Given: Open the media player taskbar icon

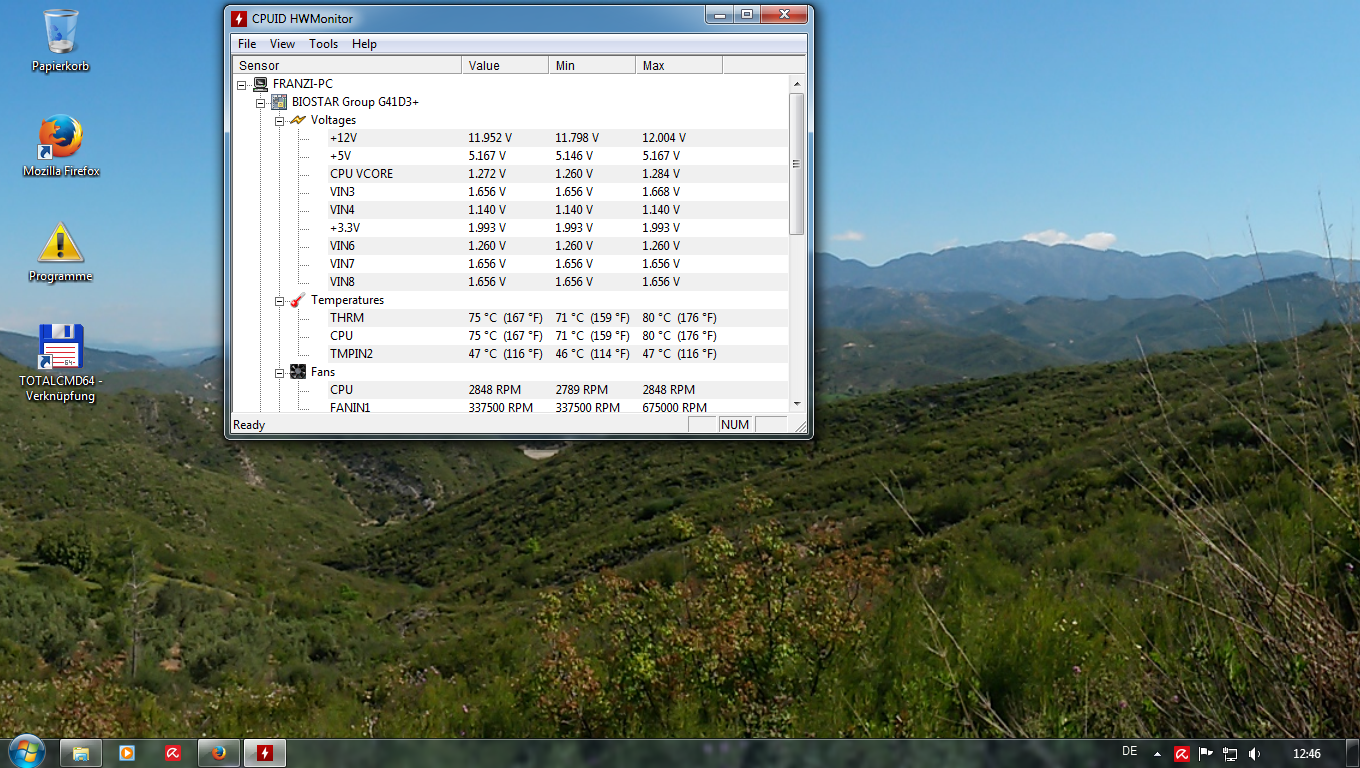Looking at the screenshot, I should point(127,753).
